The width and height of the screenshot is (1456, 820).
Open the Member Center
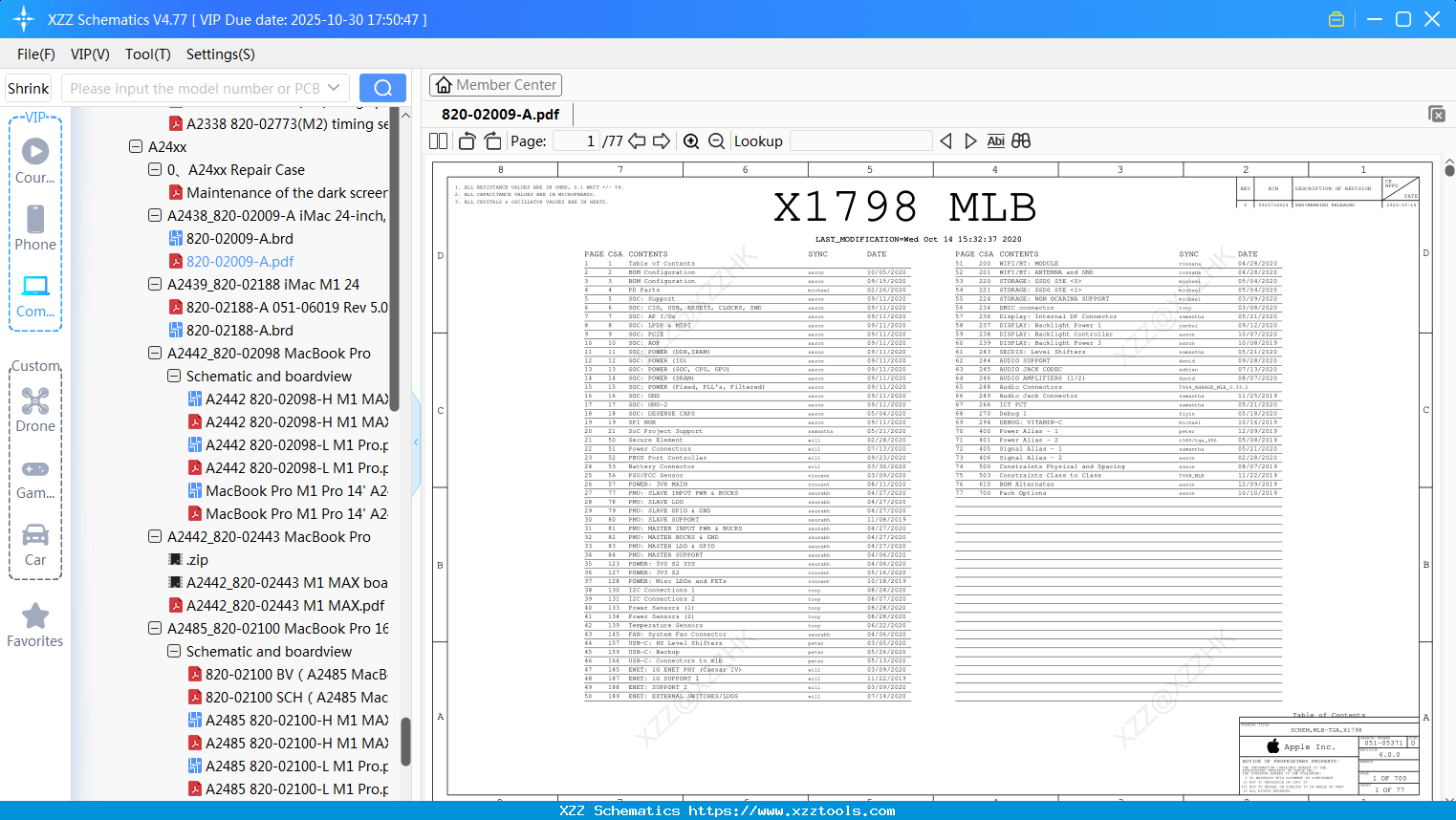pyautogui.click(x=495, y=85)
